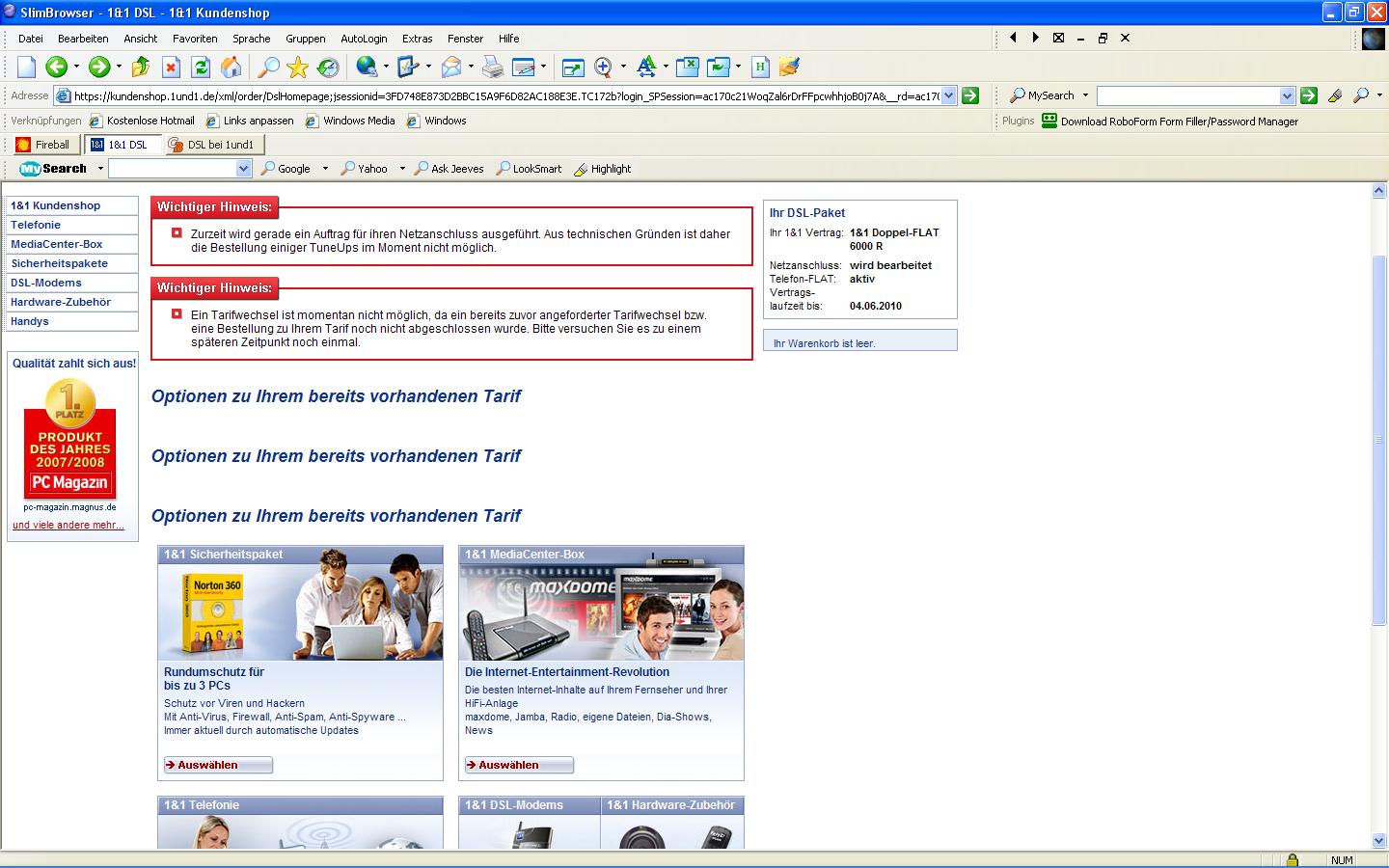Click the green Go arrow beside MySearch box
The width and height of the screenshot is (1389, 868).
pos(1309,95)
